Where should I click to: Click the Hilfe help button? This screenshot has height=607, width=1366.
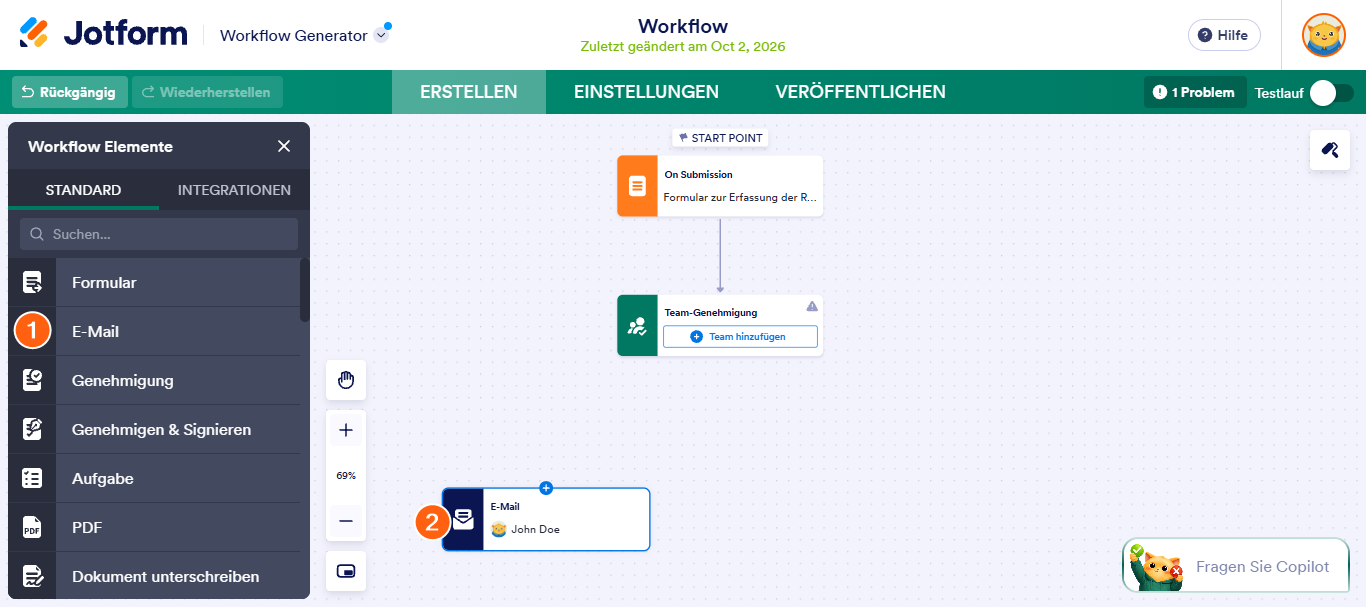1224,35
